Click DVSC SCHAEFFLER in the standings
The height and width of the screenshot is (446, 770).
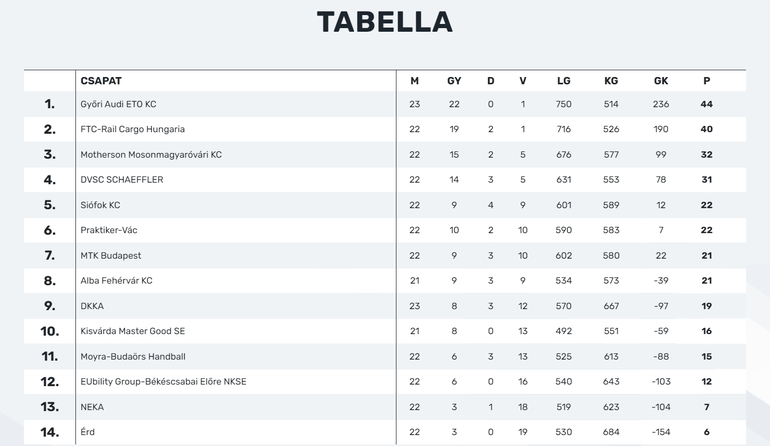(x=122, y=180)
